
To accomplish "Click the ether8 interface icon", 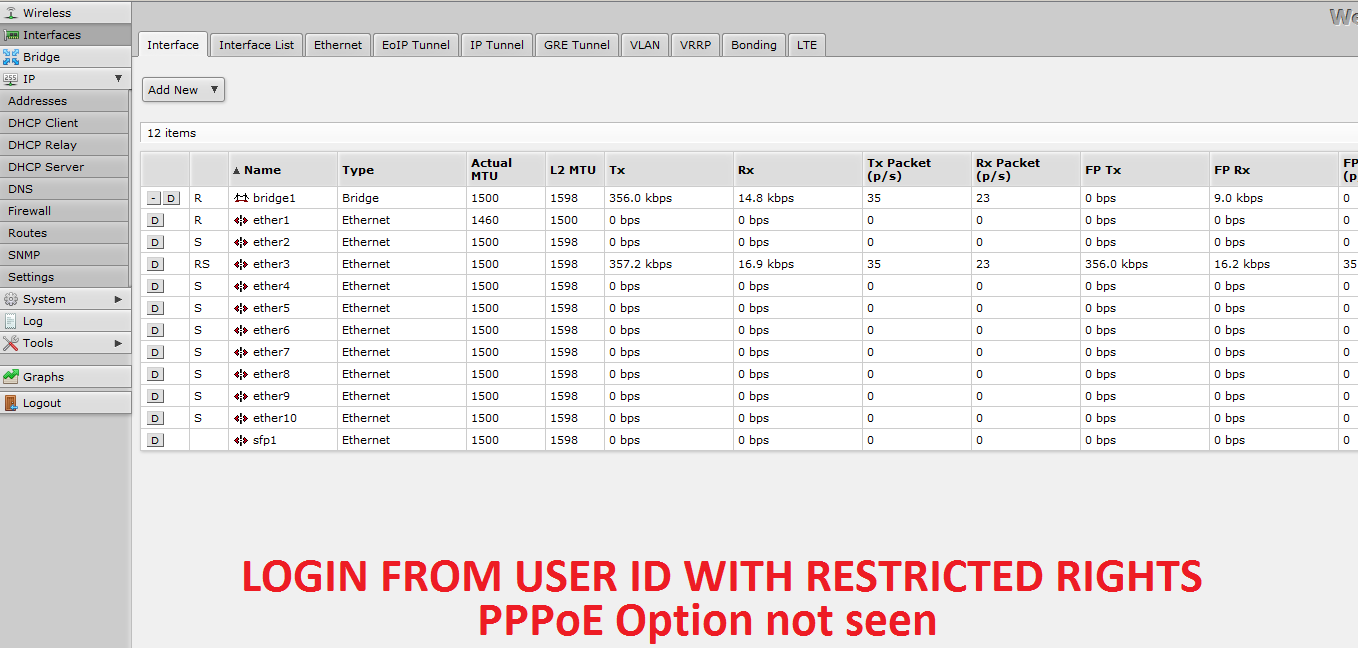I will pyautogui.click(x=241, y=374).
